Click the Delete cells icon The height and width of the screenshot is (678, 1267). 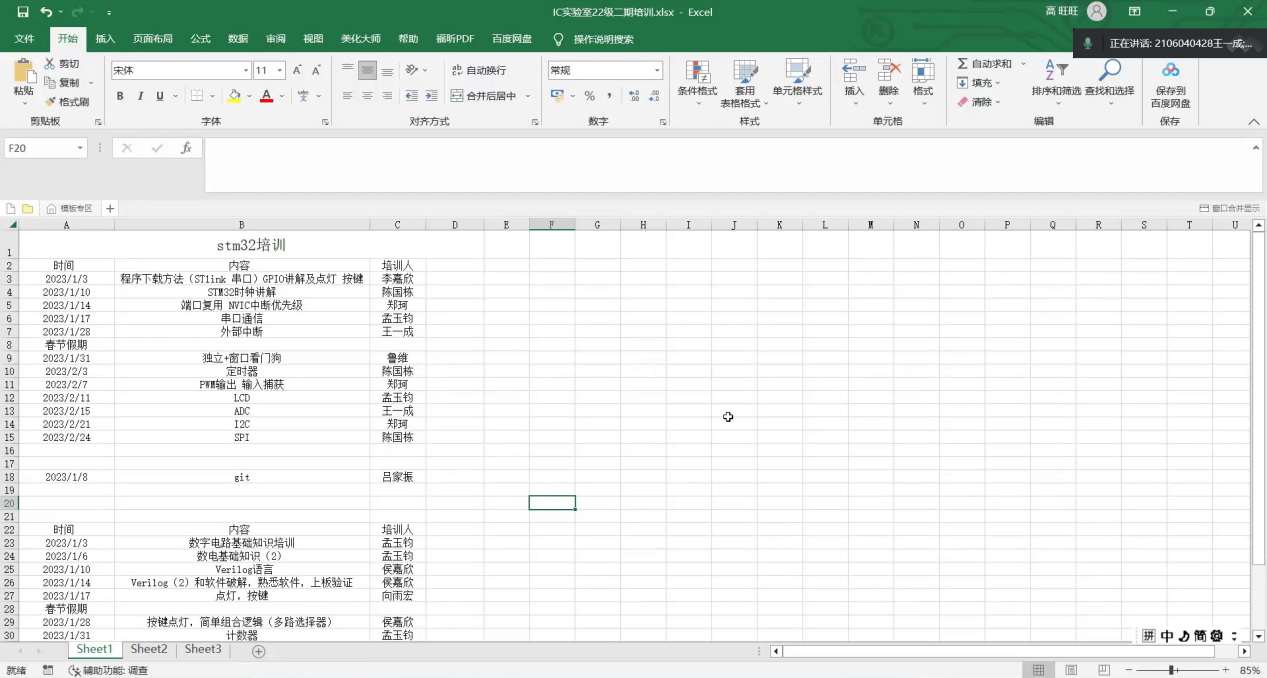[888, 70]
